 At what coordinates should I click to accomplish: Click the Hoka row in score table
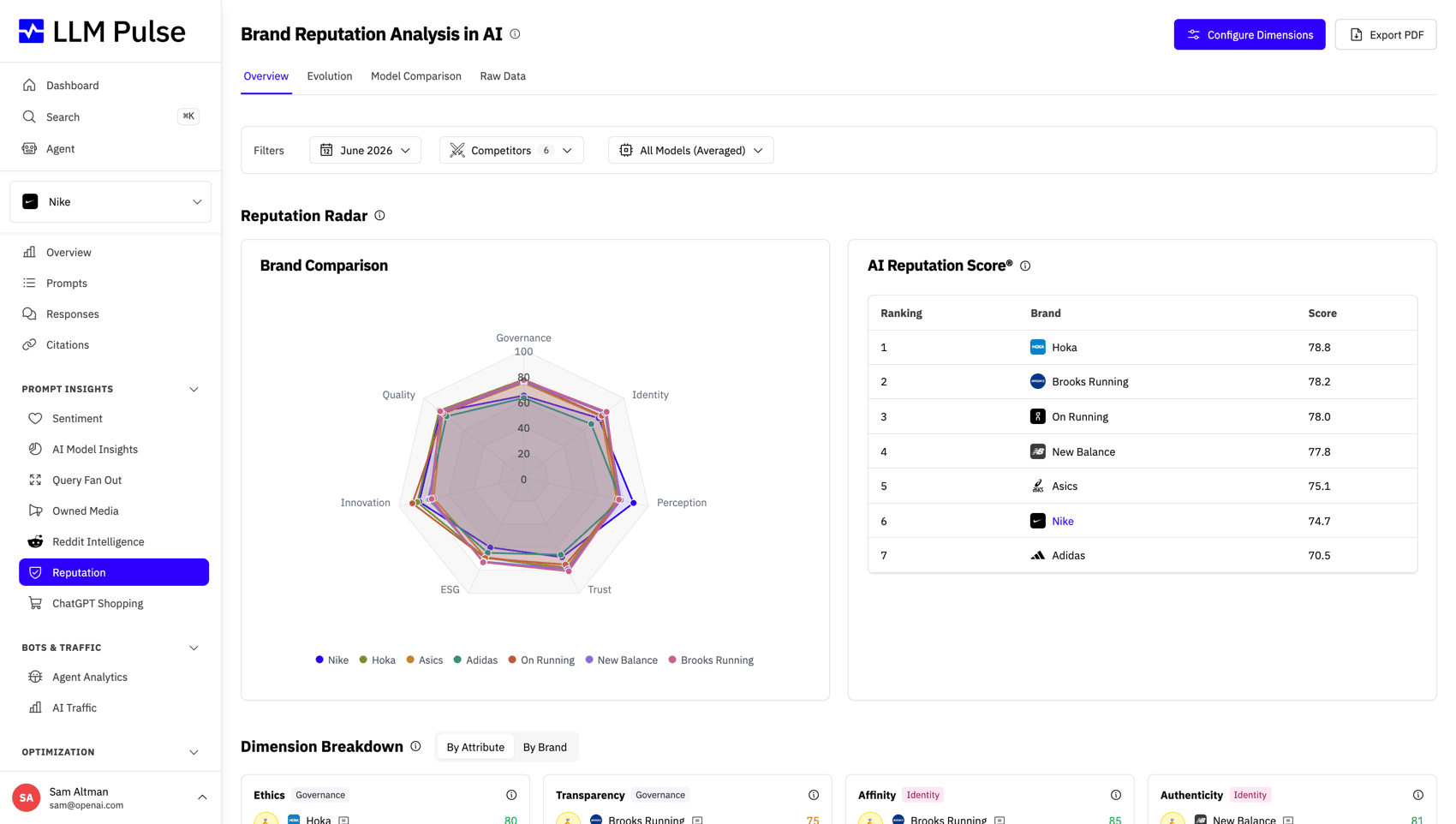coord(1143,348)
